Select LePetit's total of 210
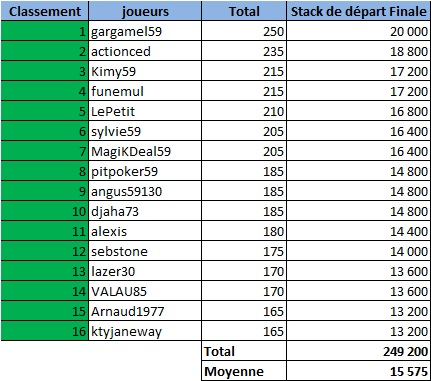431x381 pixels. click(x=244, y=111)
